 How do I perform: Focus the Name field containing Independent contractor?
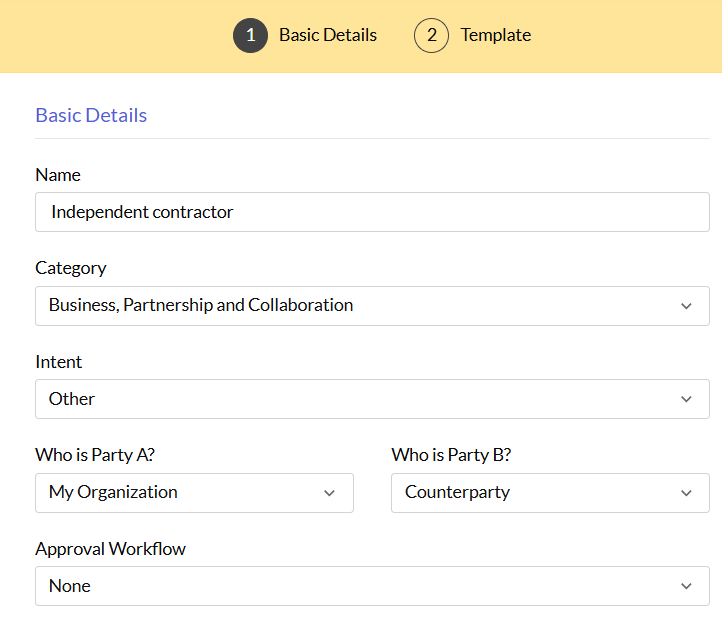pos(372,212)
